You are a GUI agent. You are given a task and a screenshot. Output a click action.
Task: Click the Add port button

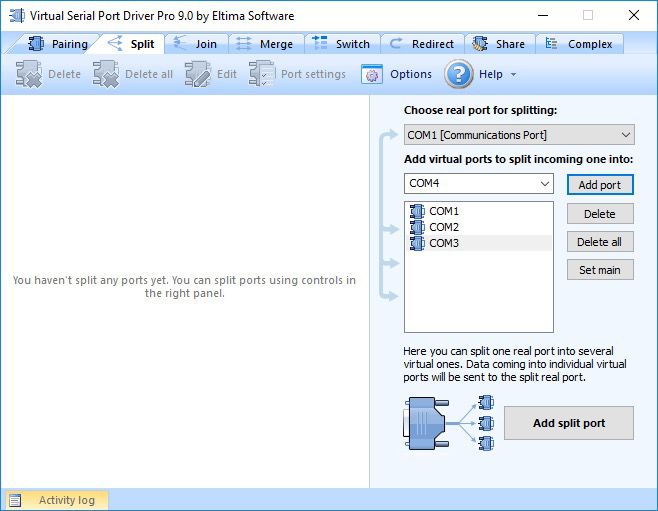pyautogui.click(x=600, y=185)
